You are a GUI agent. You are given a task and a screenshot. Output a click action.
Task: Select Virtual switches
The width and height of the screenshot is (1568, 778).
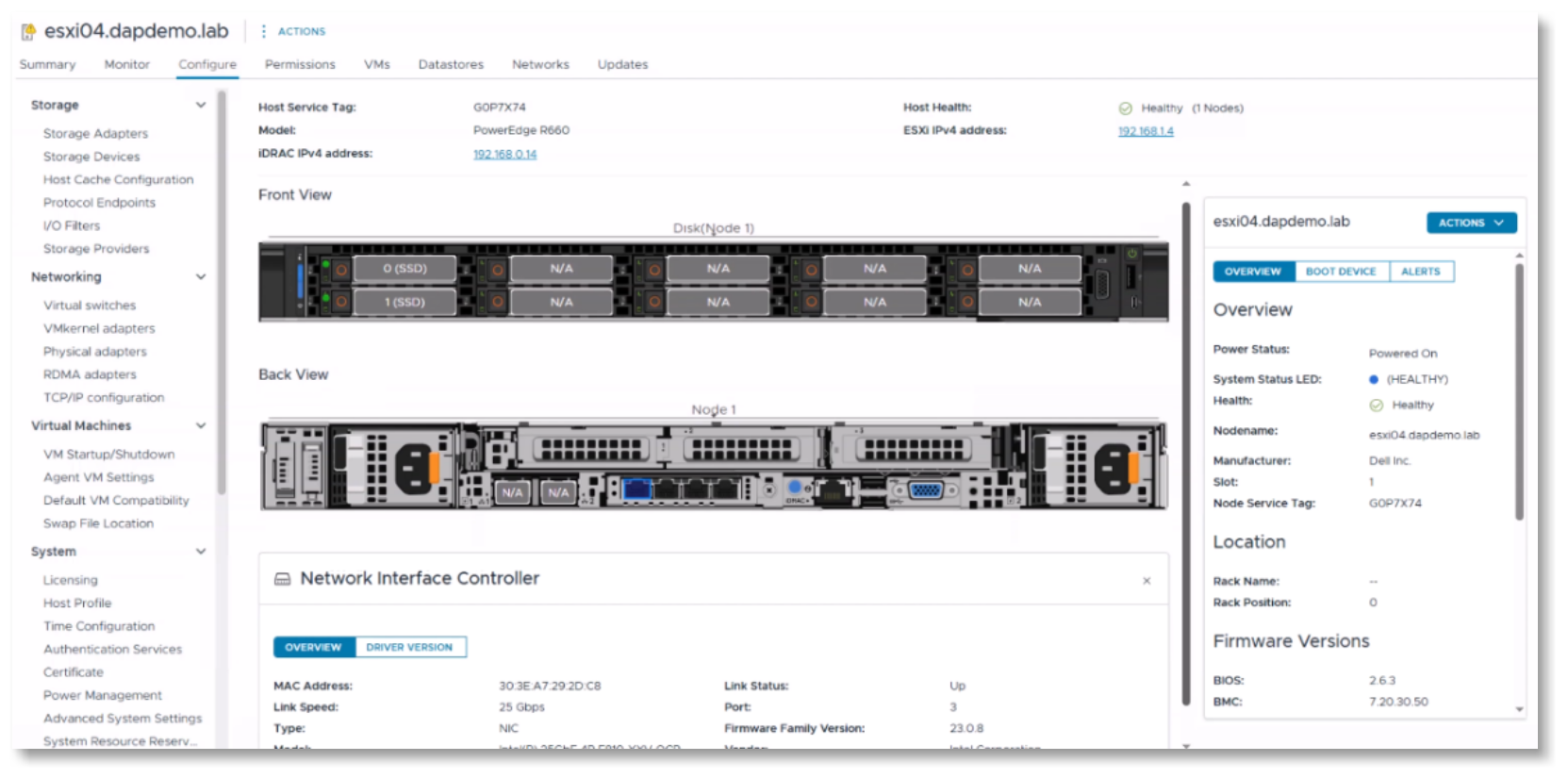coord(90,306)
